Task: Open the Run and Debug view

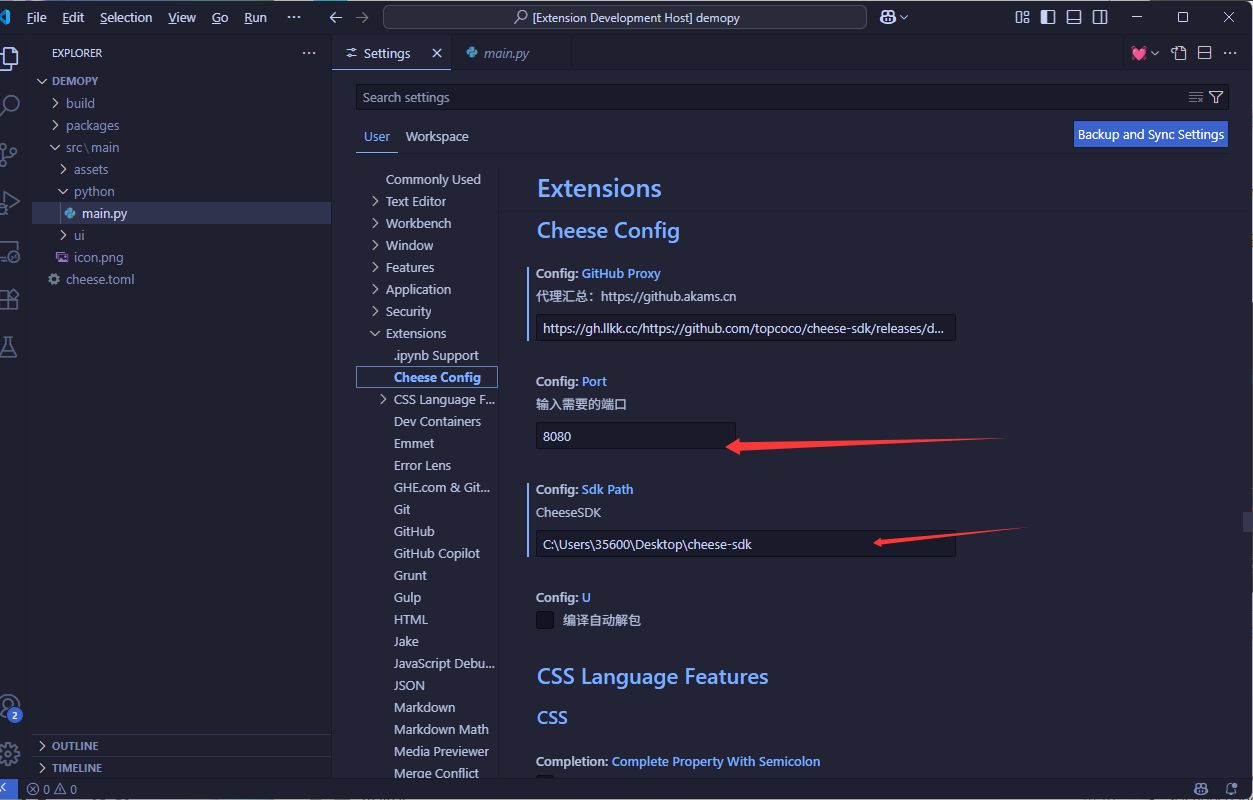Action: pos(9,202)
